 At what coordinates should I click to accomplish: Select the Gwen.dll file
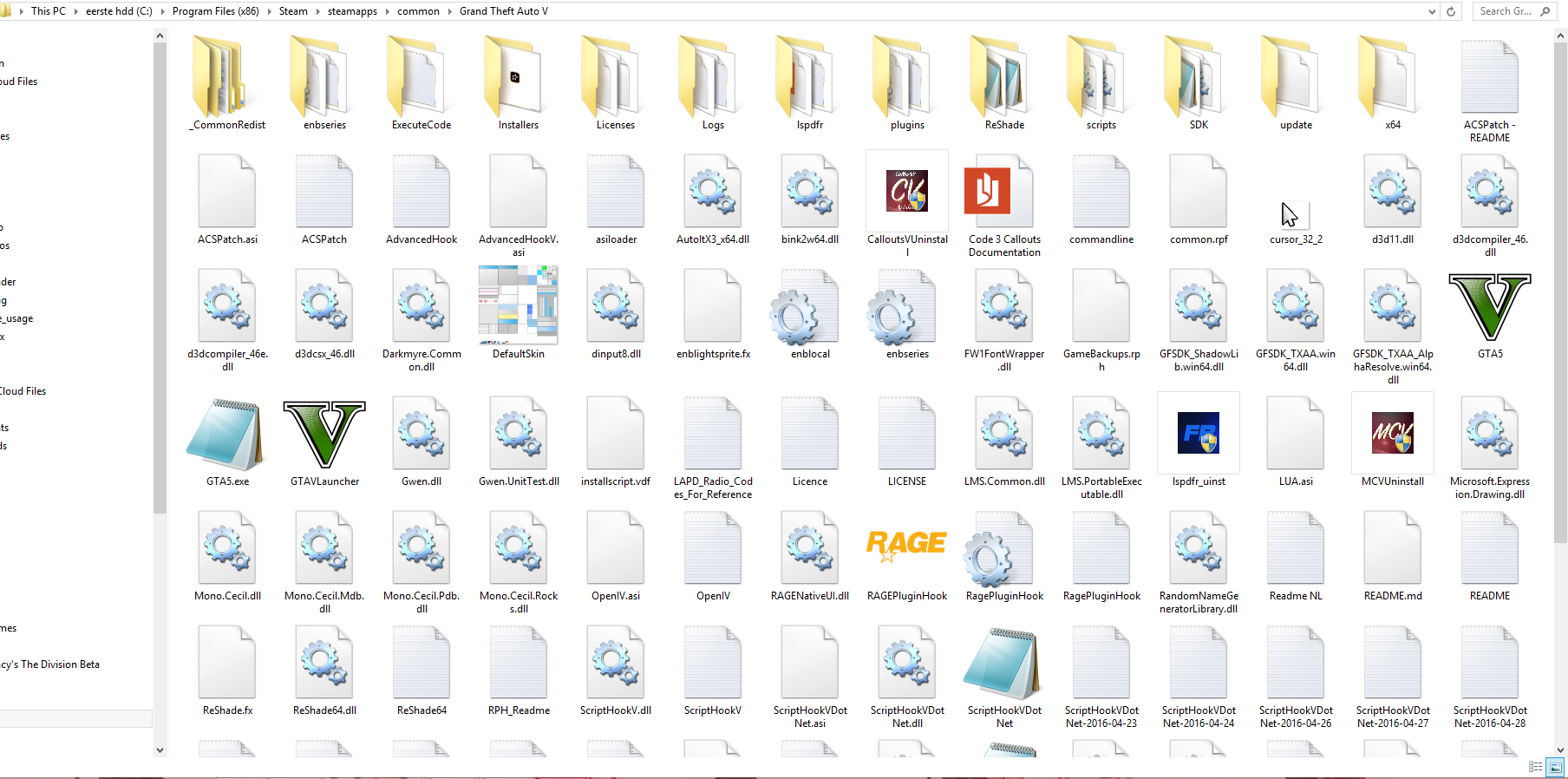tap(421, 433)
